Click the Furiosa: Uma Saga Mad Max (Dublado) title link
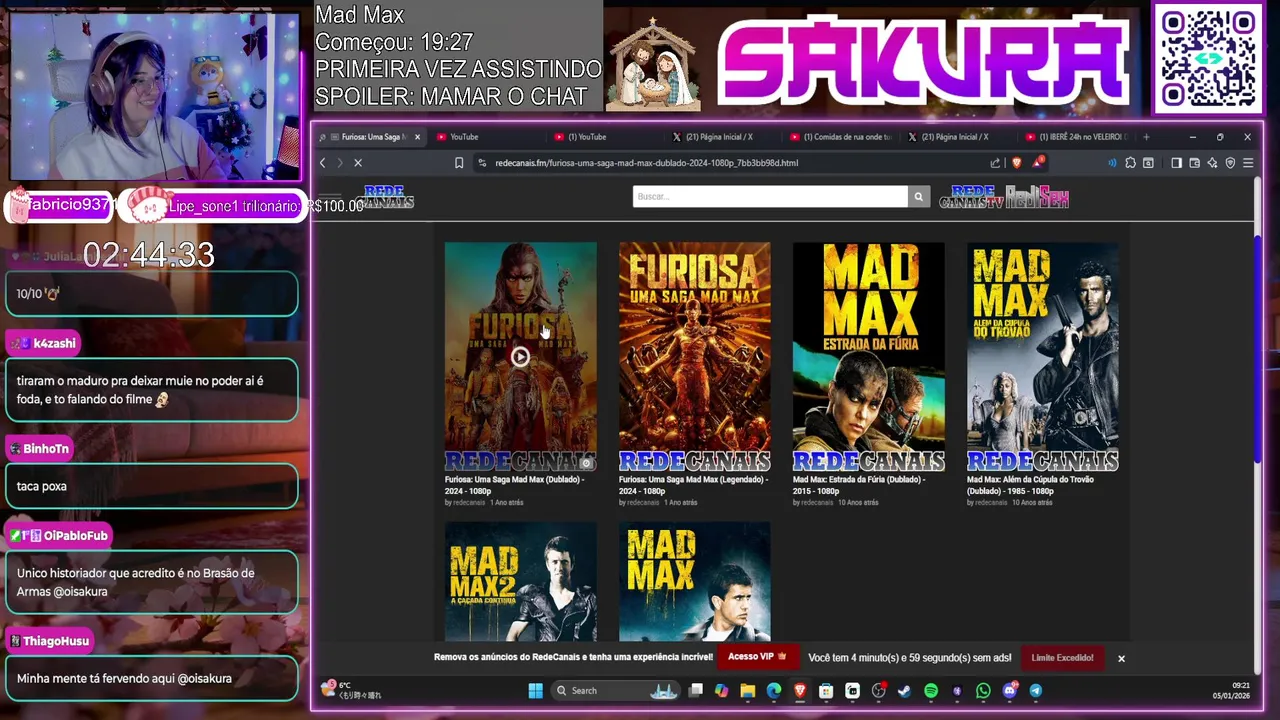The width and height of the screenshot is (1280, 720). coord(514,485)
